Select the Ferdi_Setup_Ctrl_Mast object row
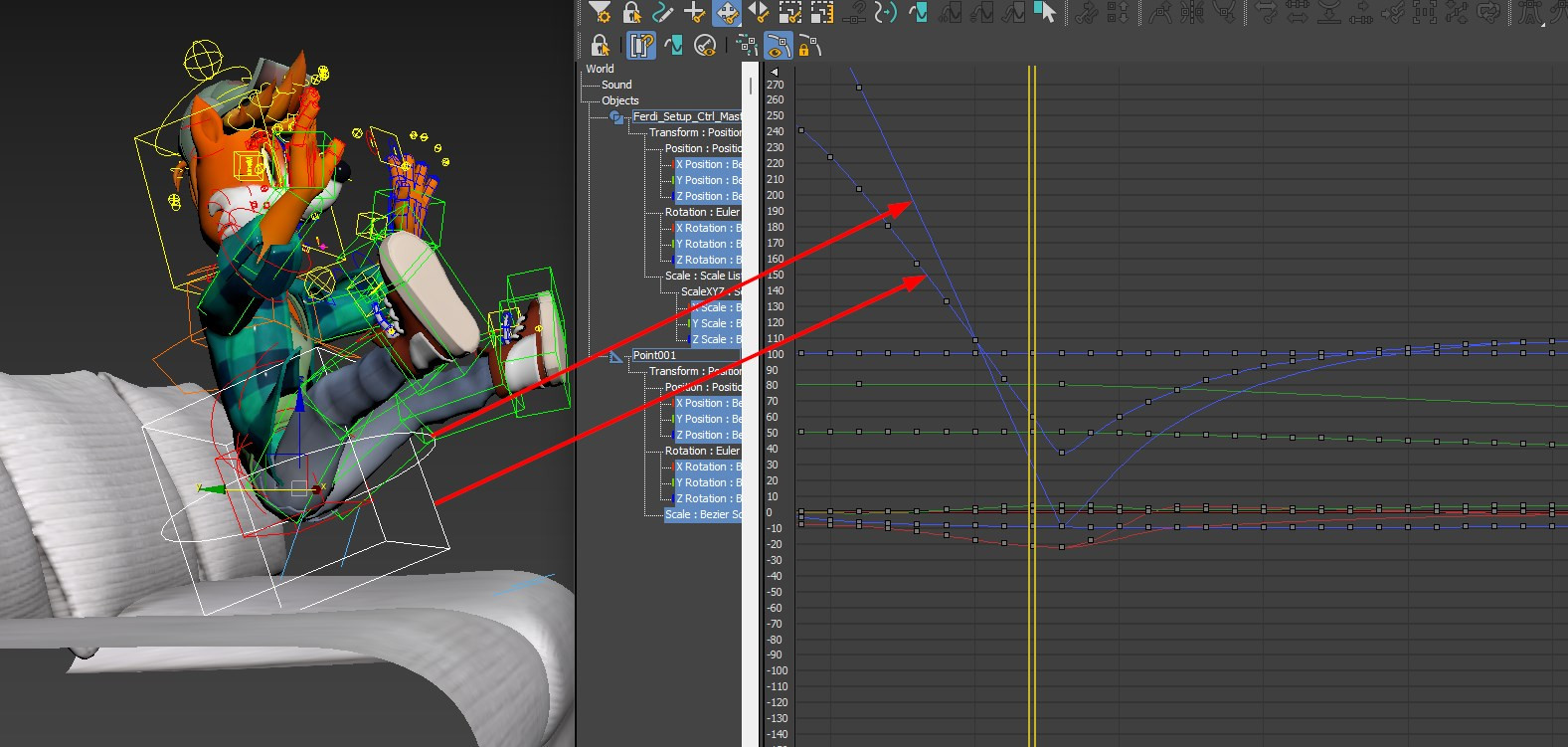This screenshot has height=747, width=1568. [x=687, y=116]
